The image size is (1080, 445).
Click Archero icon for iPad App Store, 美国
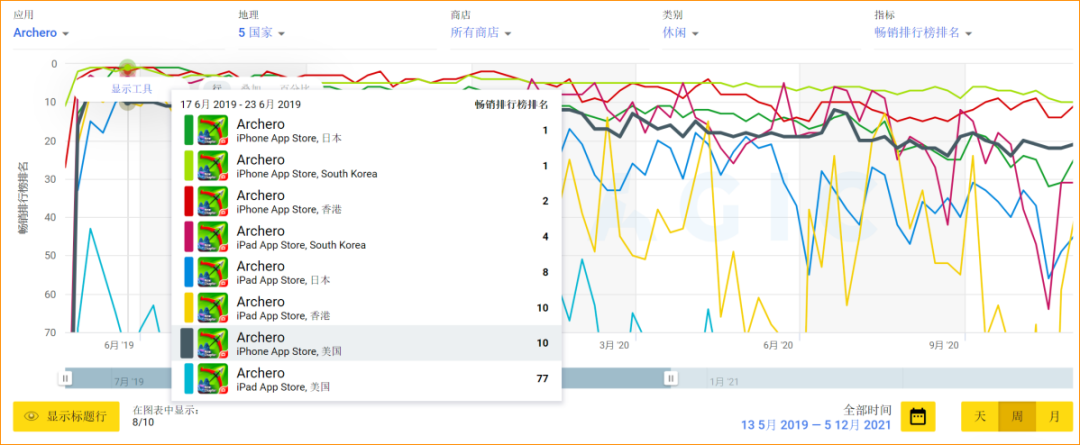coord(212,378)
